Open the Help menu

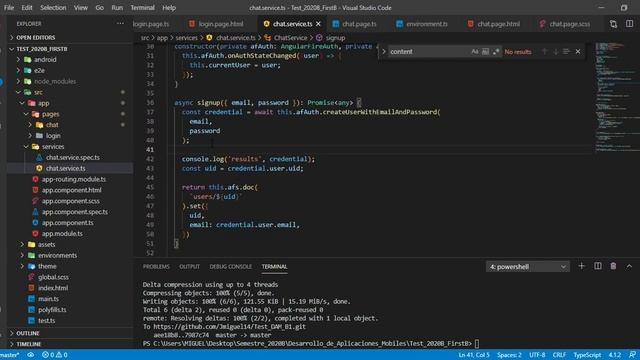169,8
